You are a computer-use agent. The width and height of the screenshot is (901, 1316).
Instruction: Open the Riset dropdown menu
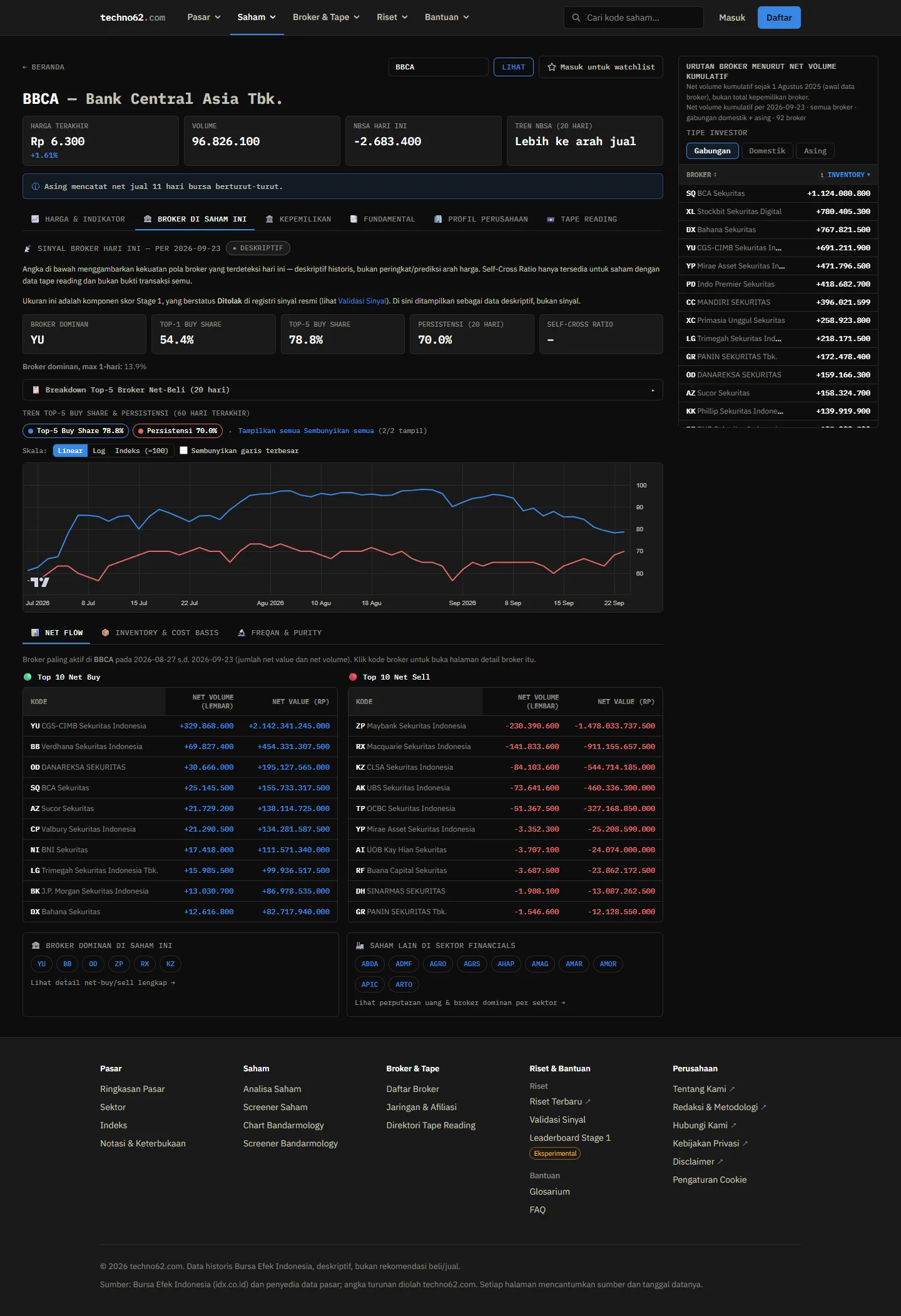[392, 18]
